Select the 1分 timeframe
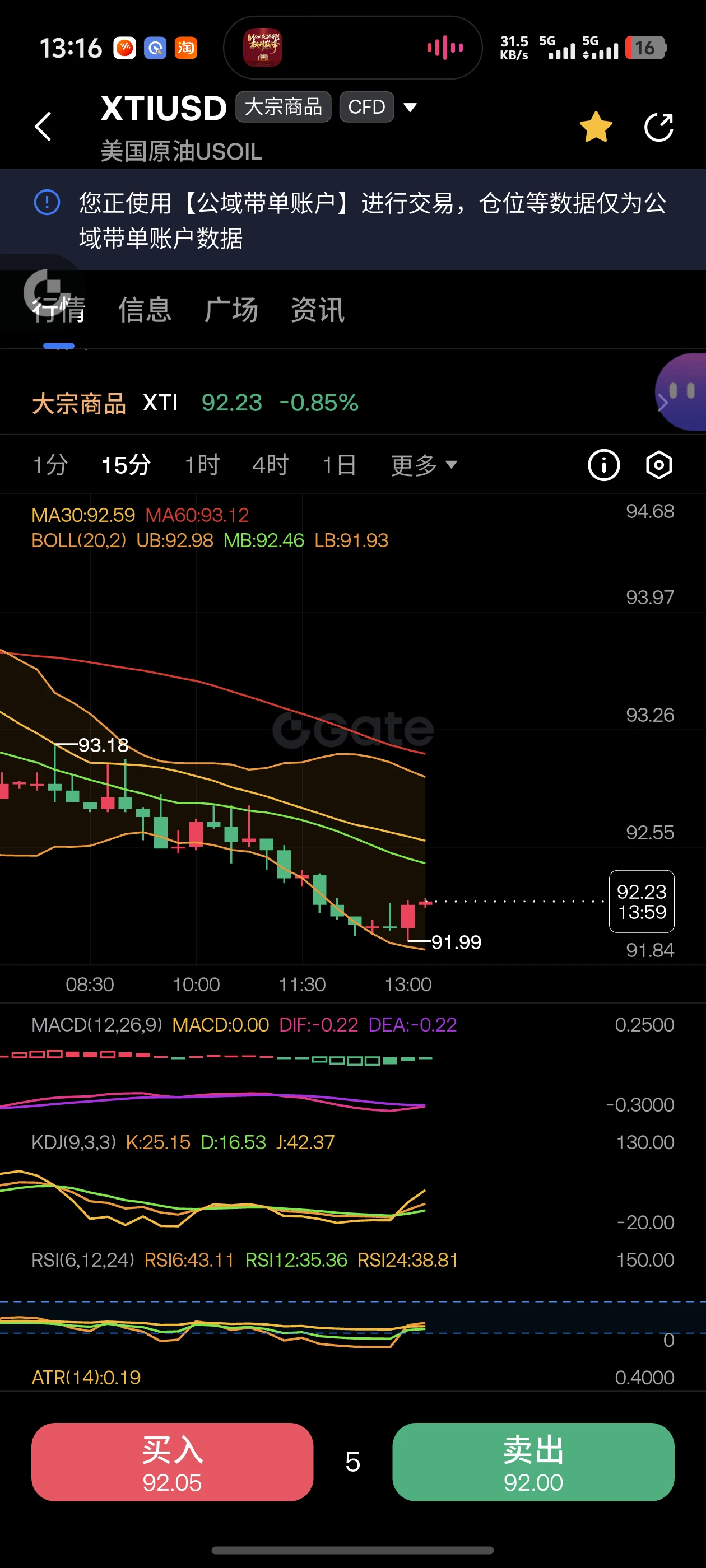 tap(50, 465)
